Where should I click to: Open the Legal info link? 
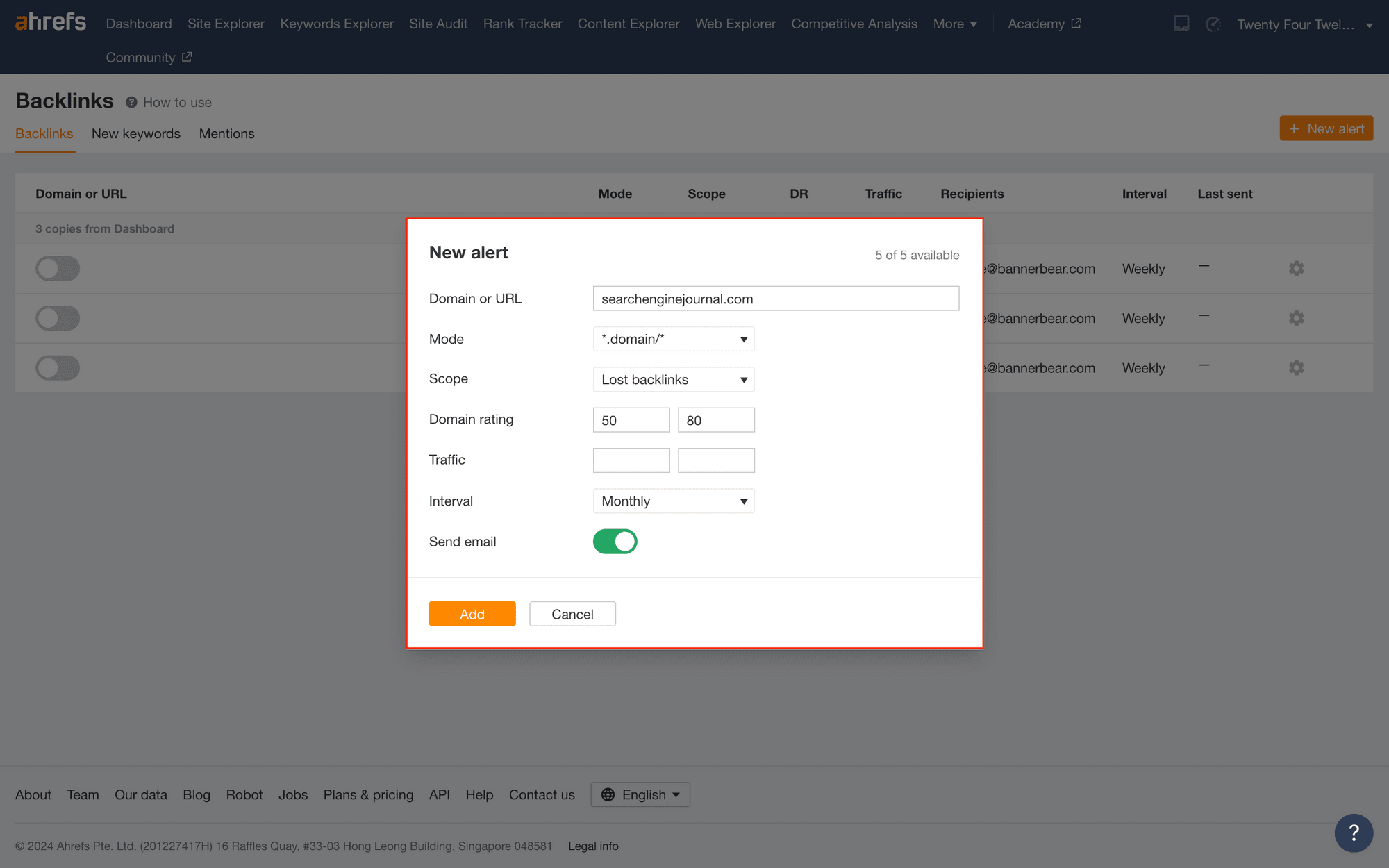coord(593,846)
